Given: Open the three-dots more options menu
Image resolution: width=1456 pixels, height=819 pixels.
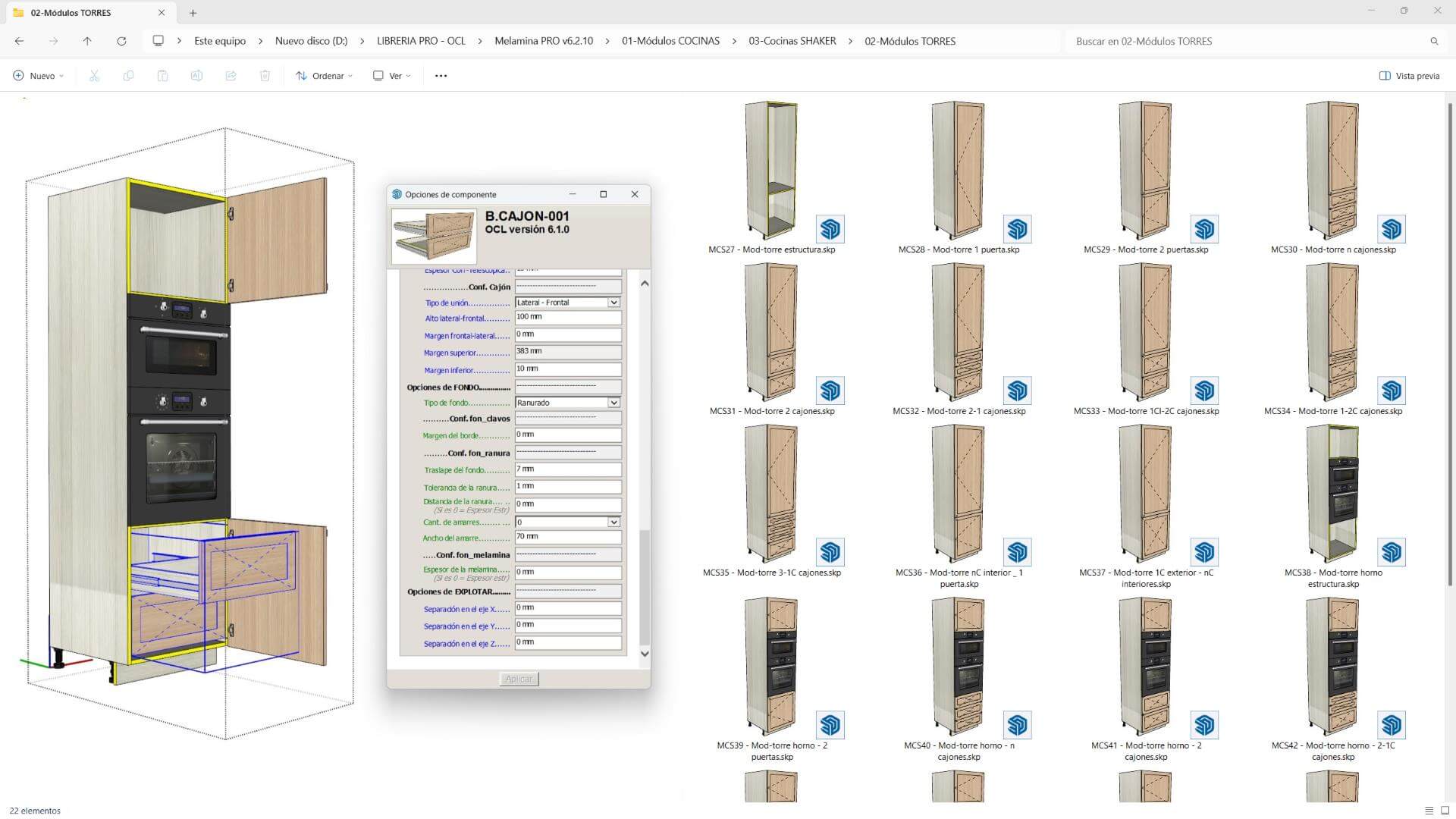Looking at the screenshot, I should pos(441,76).
